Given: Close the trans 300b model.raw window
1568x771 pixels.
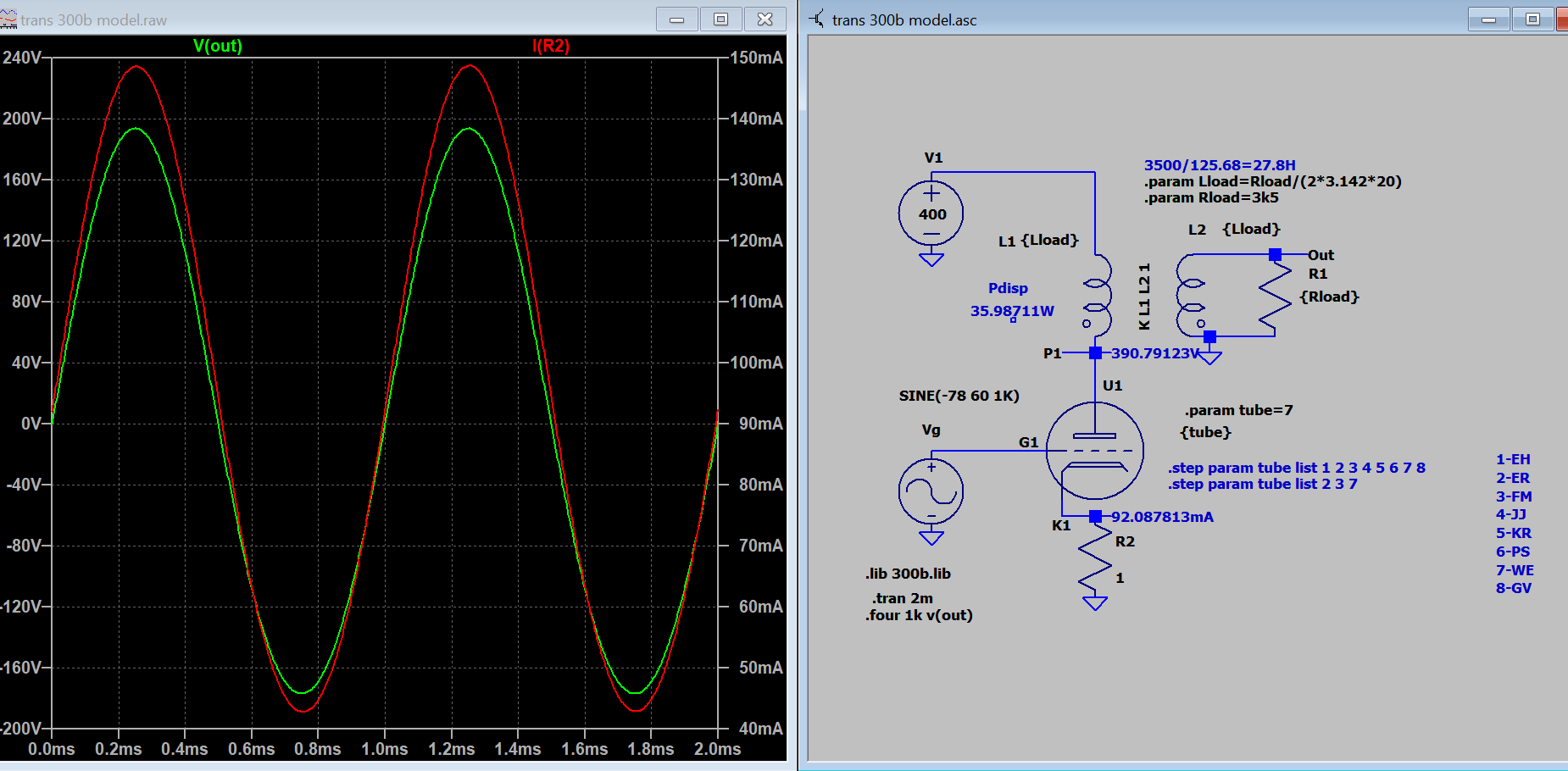Looking at the screenshot, I should click(765, 19).
